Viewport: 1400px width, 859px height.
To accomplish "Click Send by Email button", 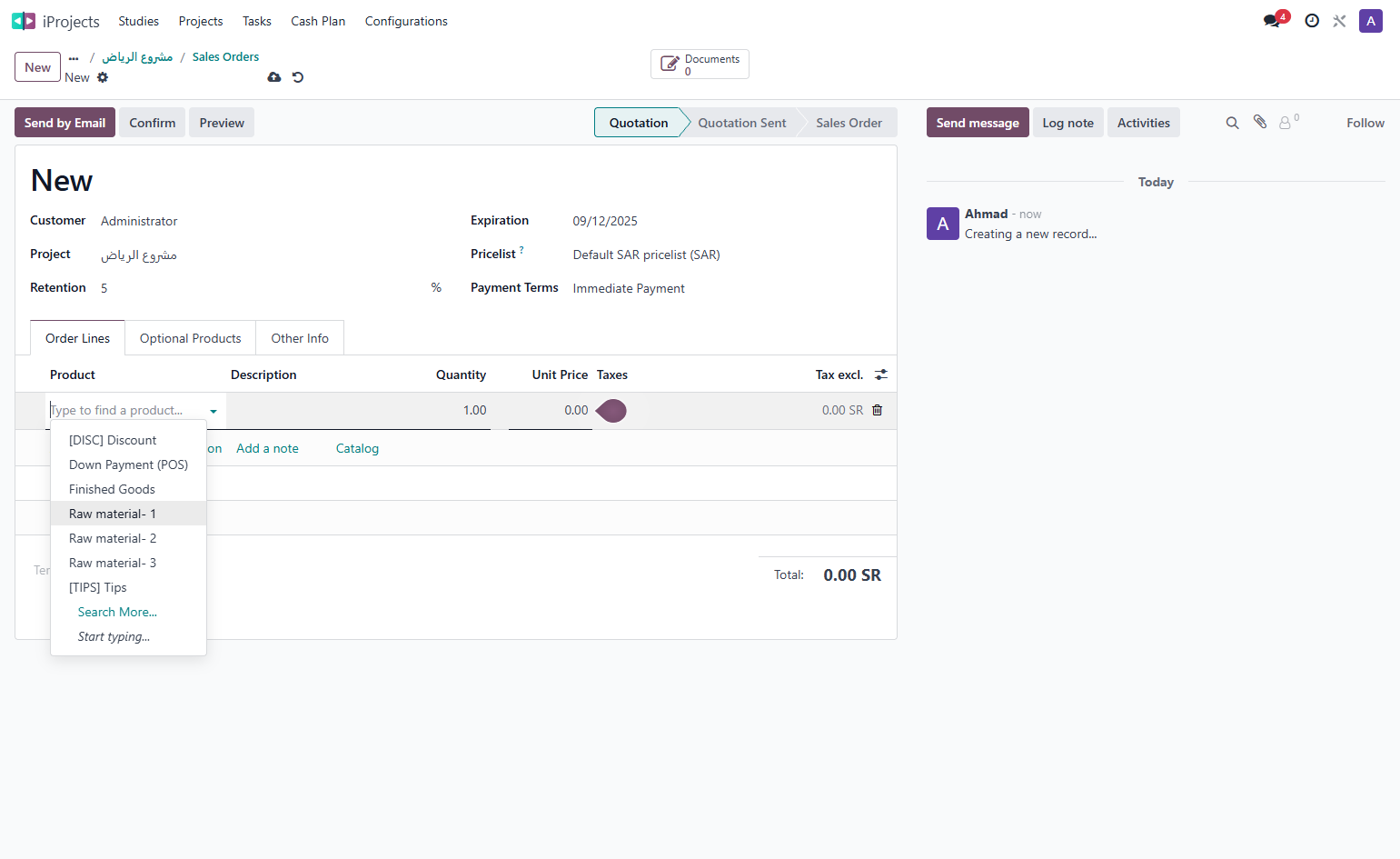I will 65,123.
